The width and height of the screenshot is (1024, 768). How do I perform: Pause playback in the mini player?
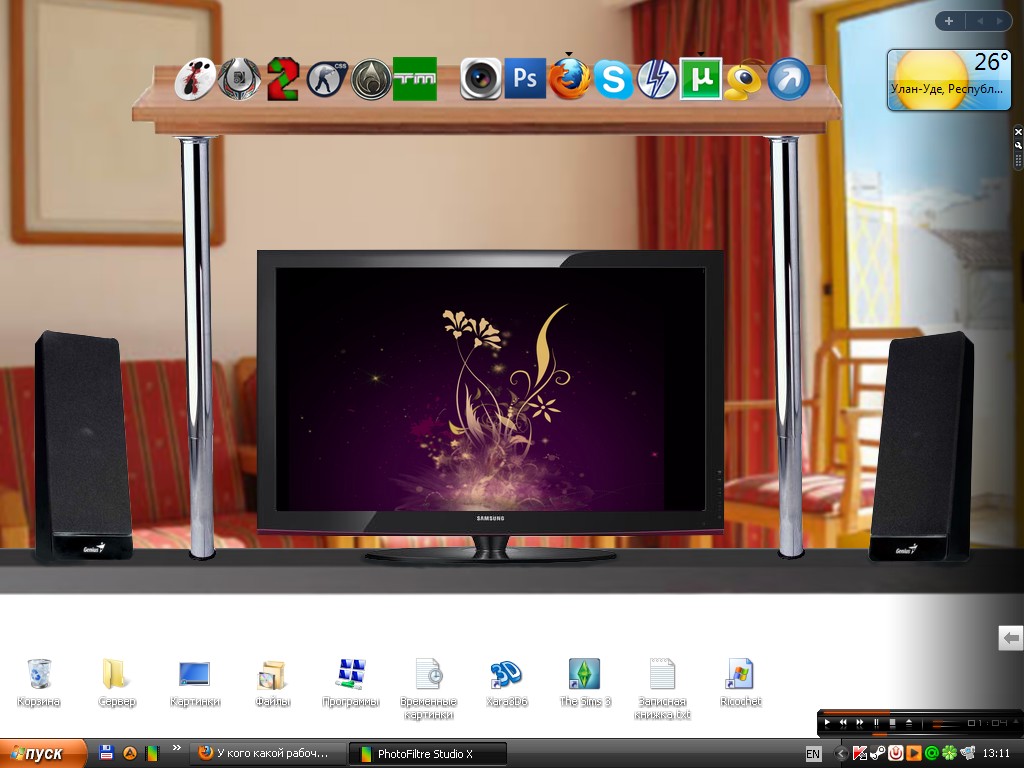coord(876,722)
